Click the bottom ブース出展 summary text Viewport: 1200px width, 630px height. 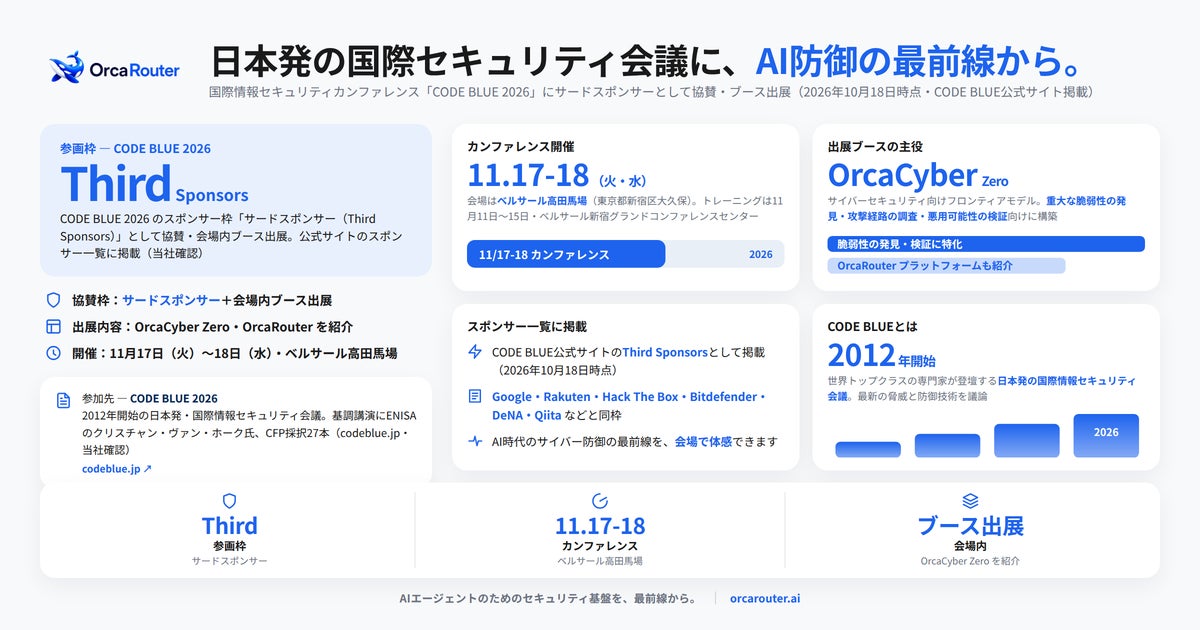click(x=970, y=526)
